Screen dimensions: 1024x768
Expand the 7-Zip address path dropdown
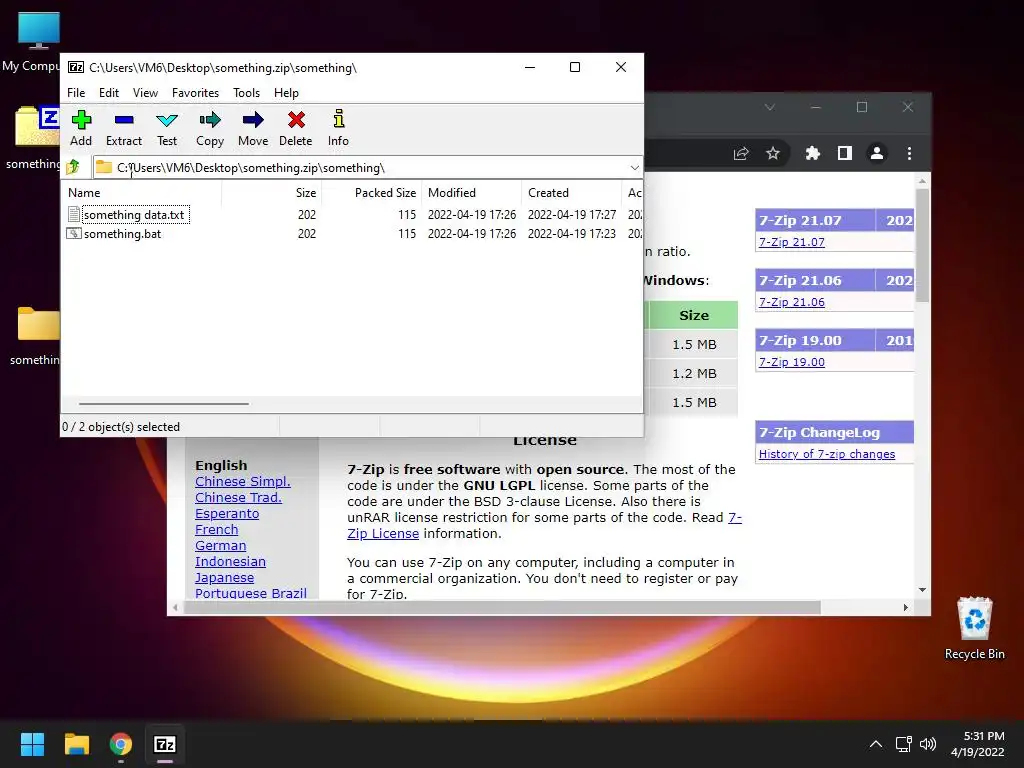click(x=634, y=168)
